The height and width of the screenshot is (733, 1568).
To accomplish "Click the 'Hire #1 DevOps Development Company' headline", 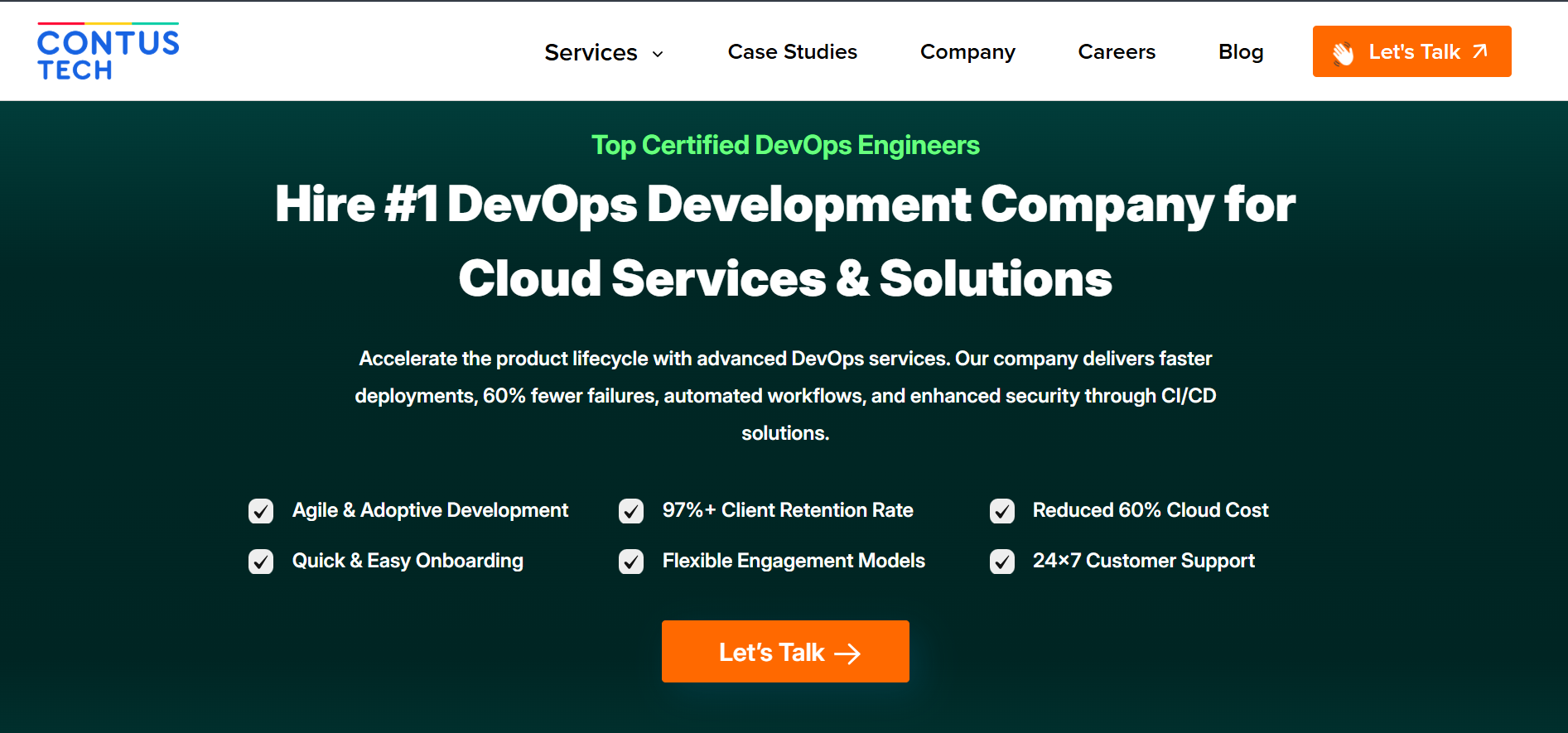I will tap(785, 240).
